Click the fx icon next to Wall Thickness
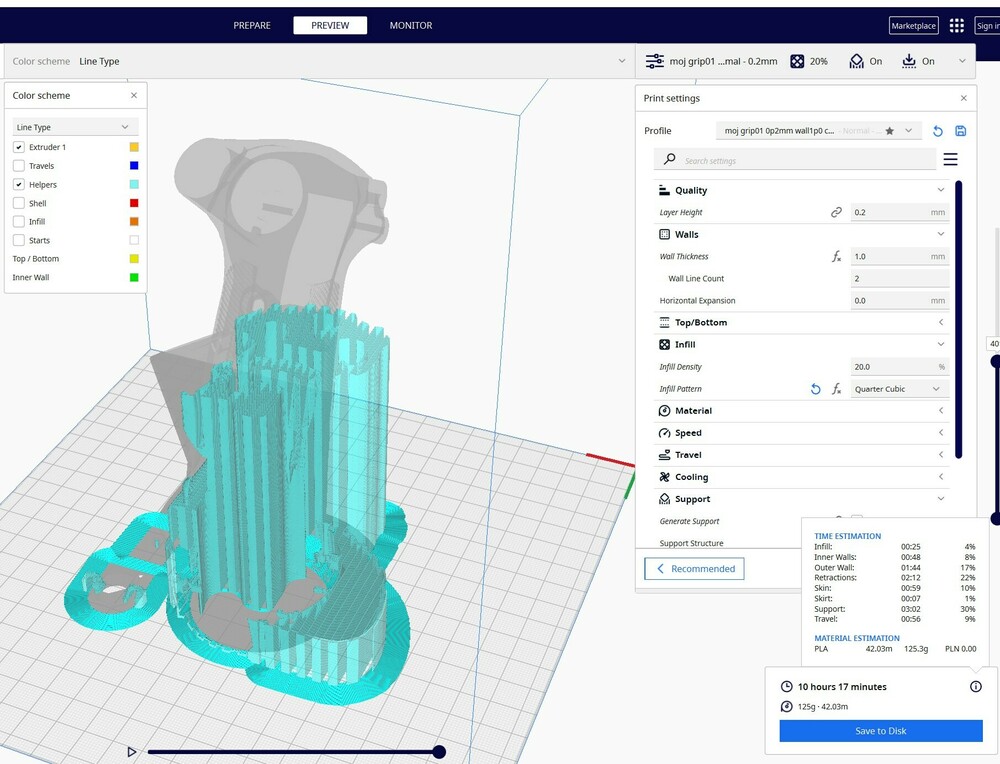Viewport: 1000px width, 764px height. click(836, 257)
